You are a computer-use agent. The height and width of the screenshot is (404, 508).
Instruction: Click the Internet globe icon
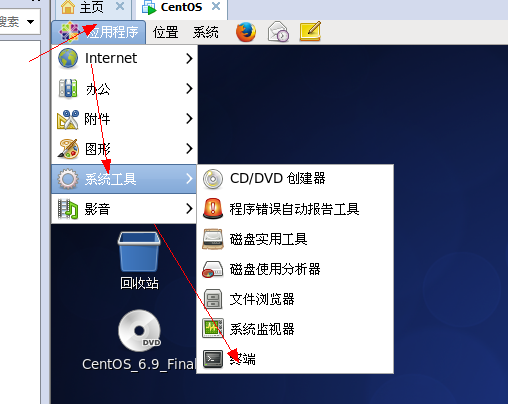tap(68, 58)
